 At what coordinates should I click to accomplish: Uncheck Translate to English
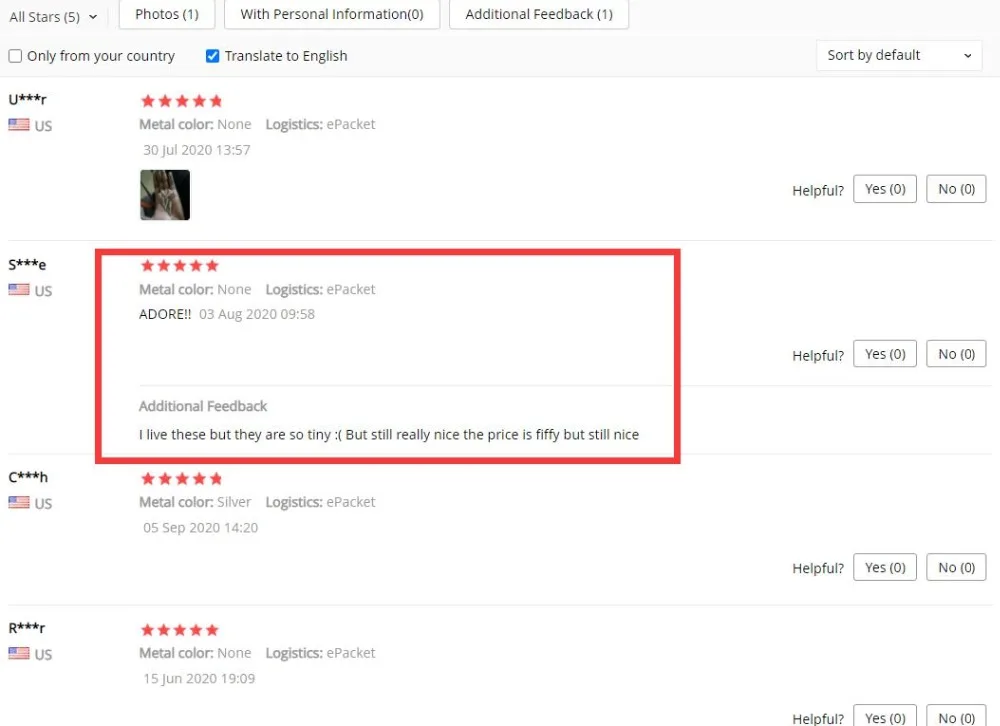pos(212,56)
